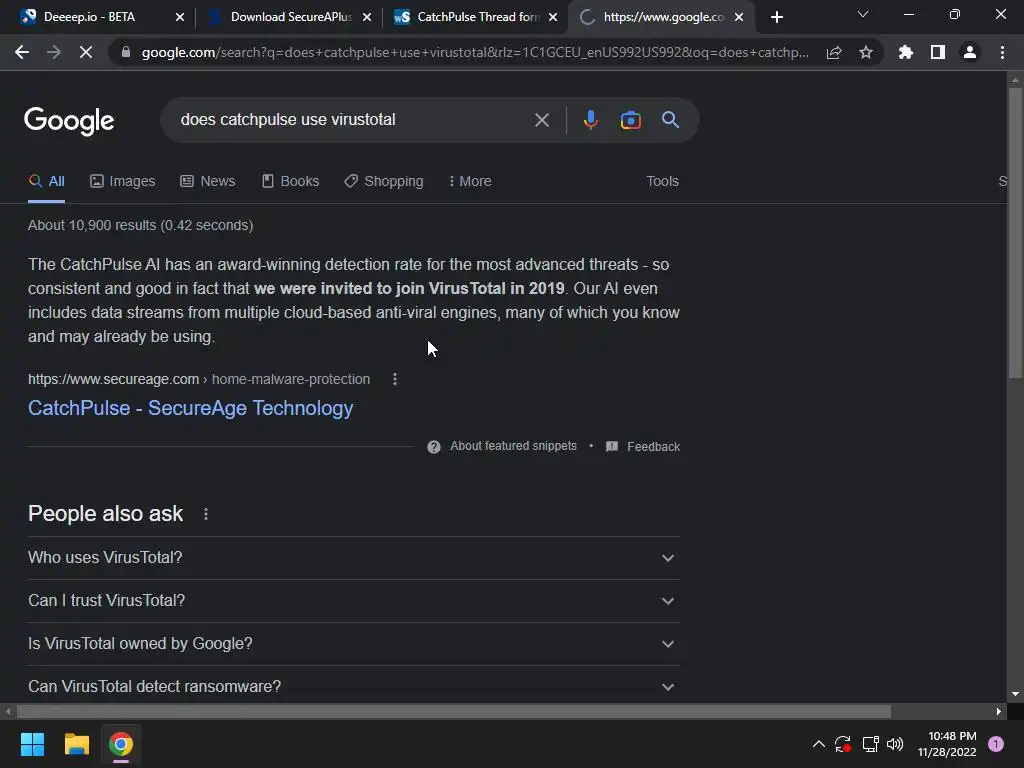Screen dimensions: 1024x768
Task: Expand 'Can VirusTotal detect ransomware?'
Action: 353,686
